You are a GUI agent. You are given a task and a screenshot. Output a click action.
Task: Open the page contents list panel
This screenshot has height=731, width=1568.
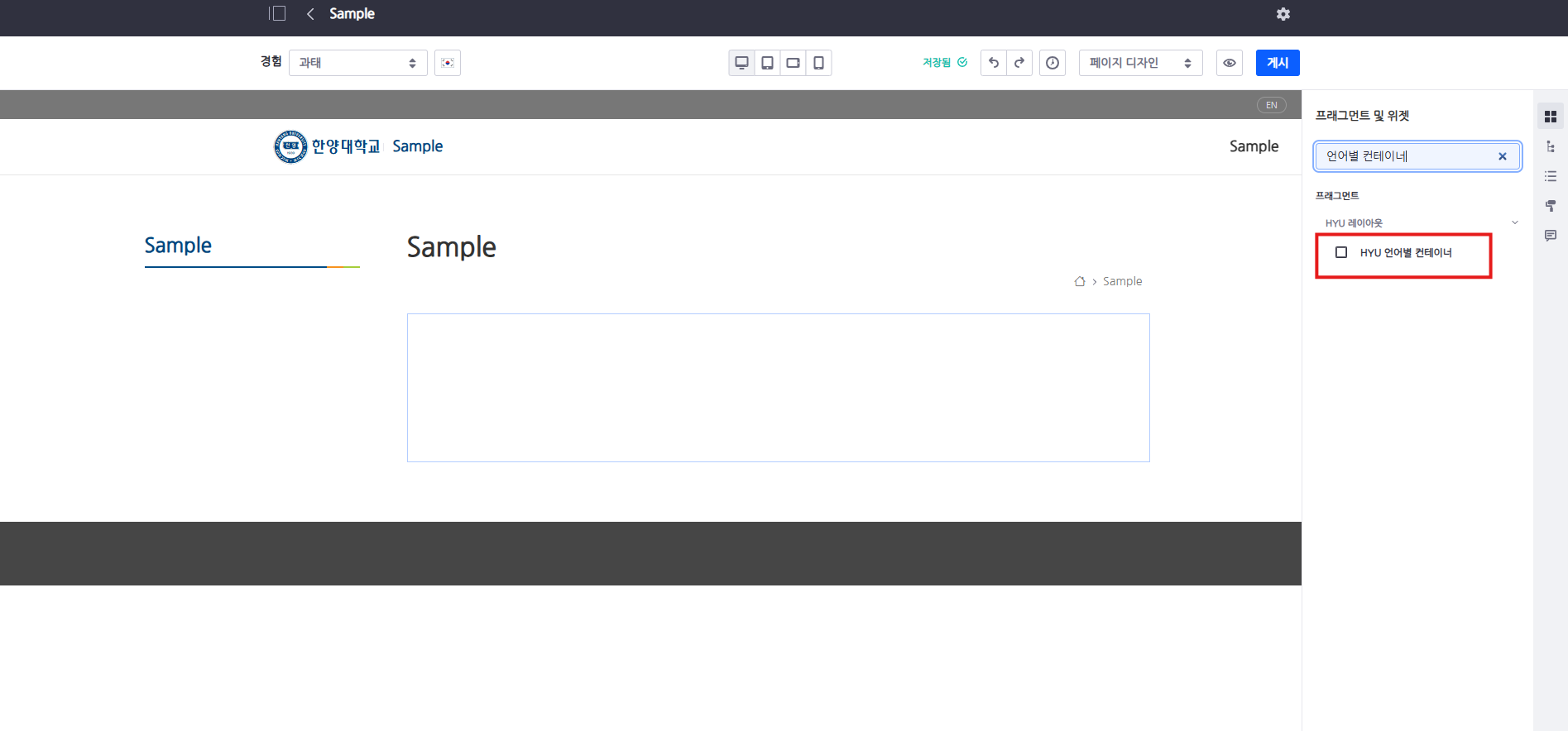pos(1550,176)
